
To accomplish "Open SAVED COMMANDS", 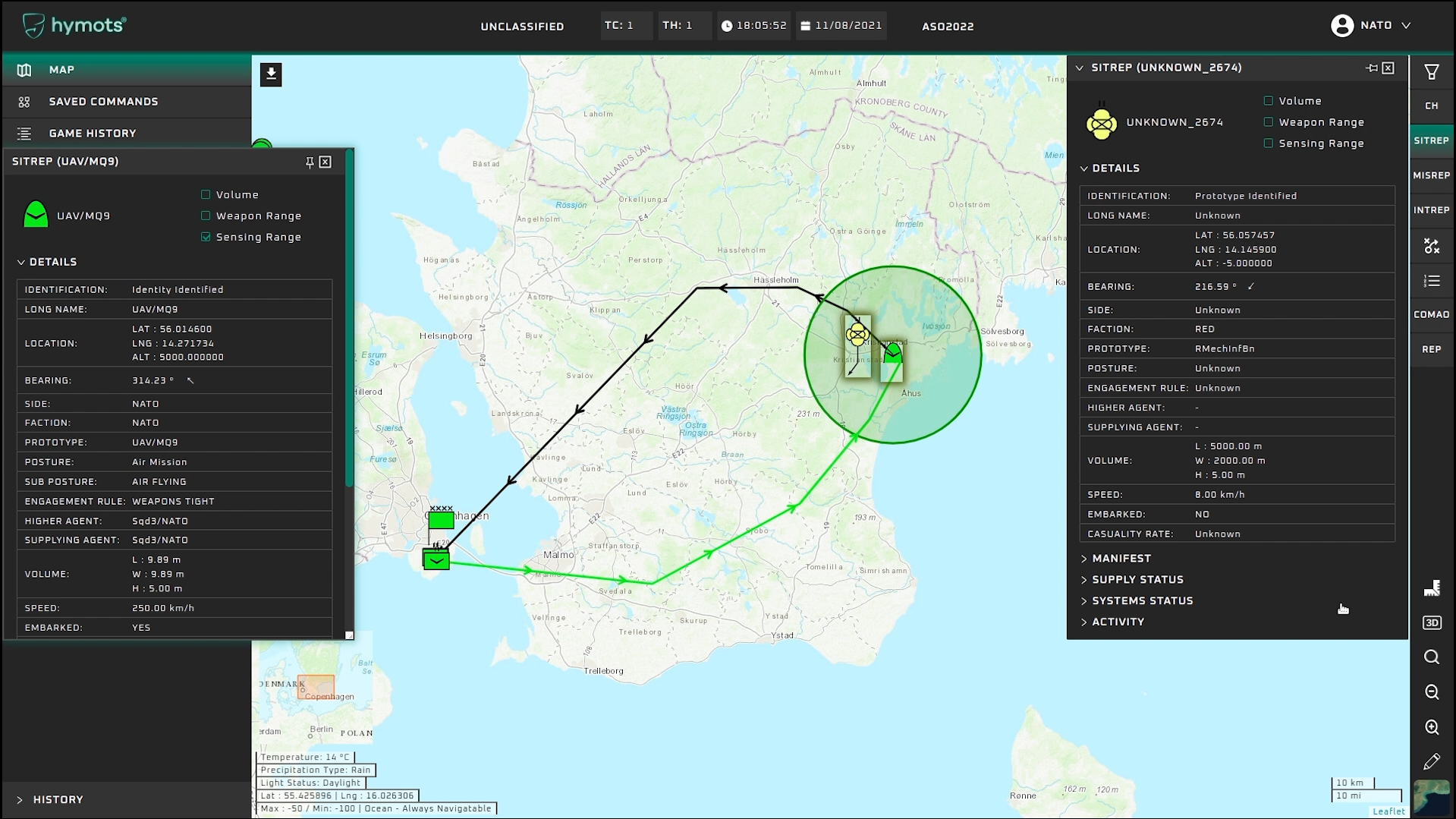I will point(127,102).
